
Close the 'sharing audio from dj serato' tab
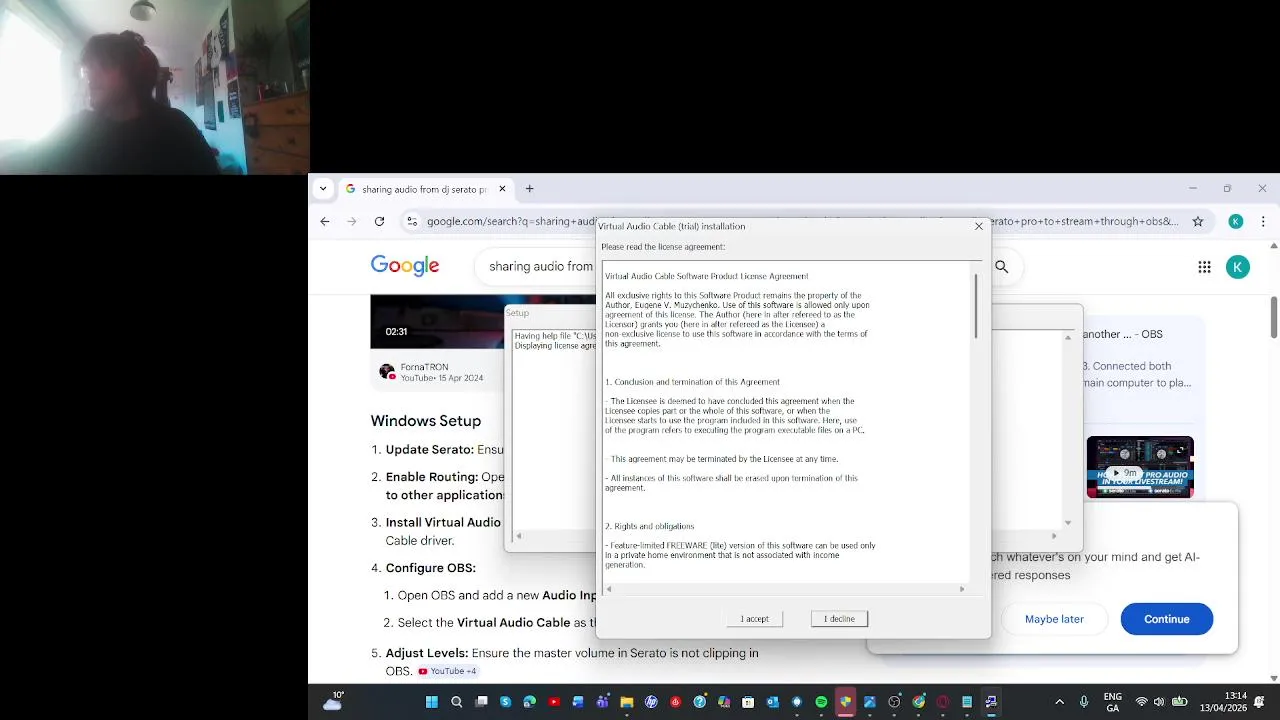(503, 189)
